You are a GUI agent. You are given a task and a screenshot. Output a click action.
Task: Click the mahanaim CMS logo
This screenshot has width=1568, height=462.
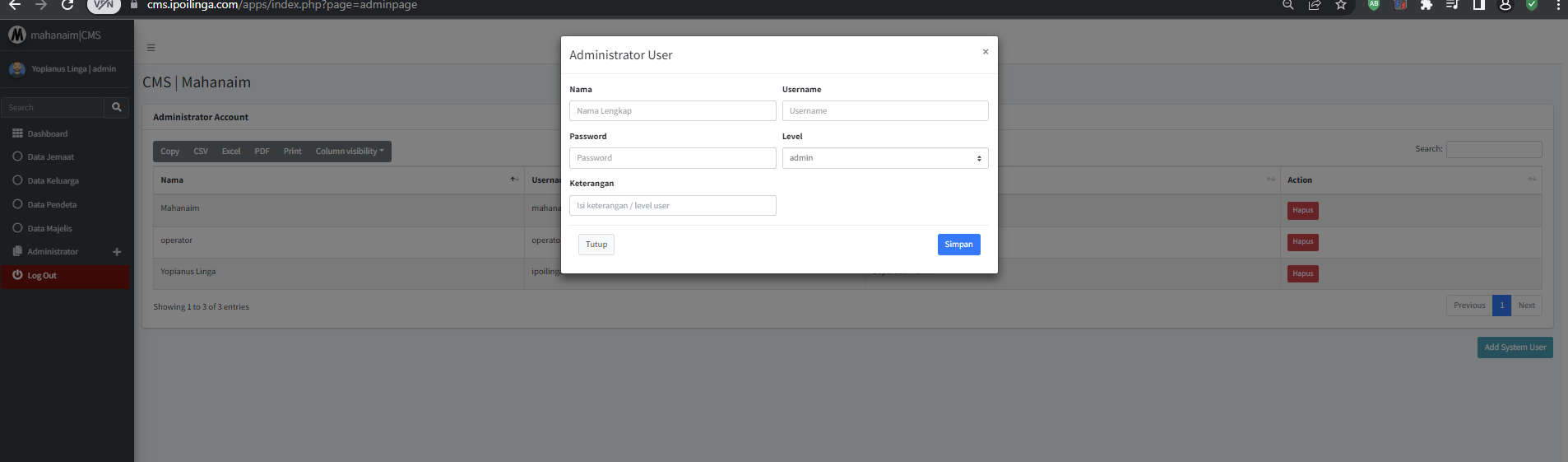17,35
